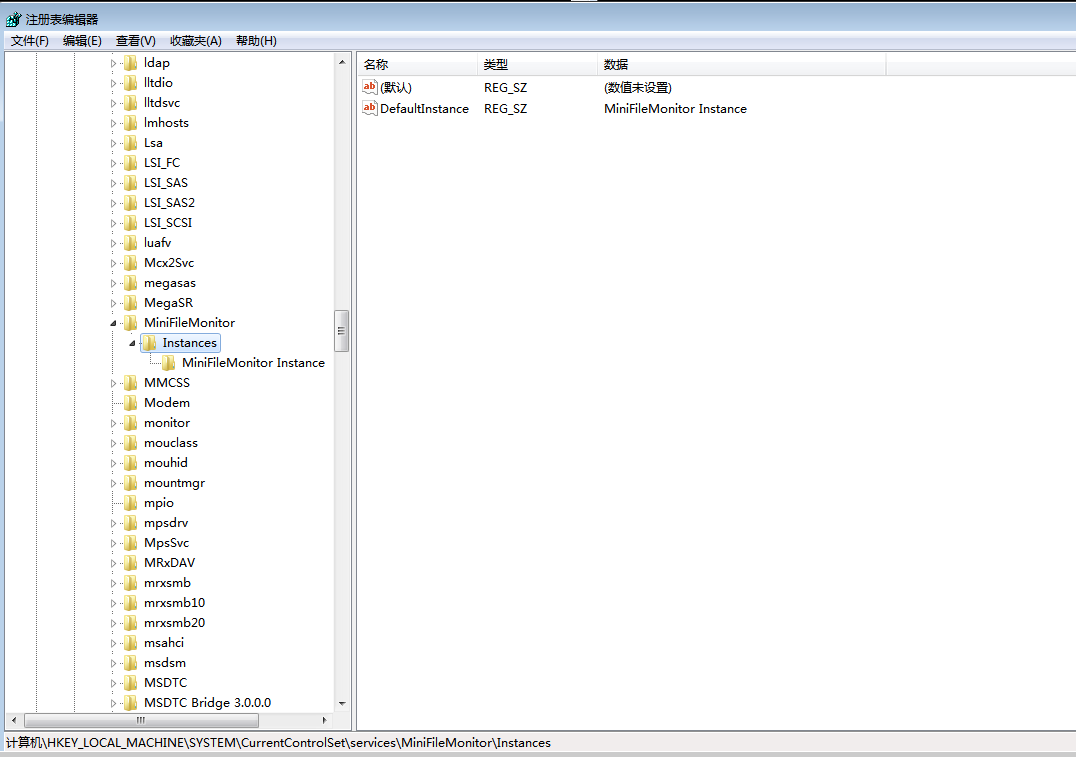Viewport: 1076px width, 757px height.
Task: Select the msdsm tree item
Action: 165,663
